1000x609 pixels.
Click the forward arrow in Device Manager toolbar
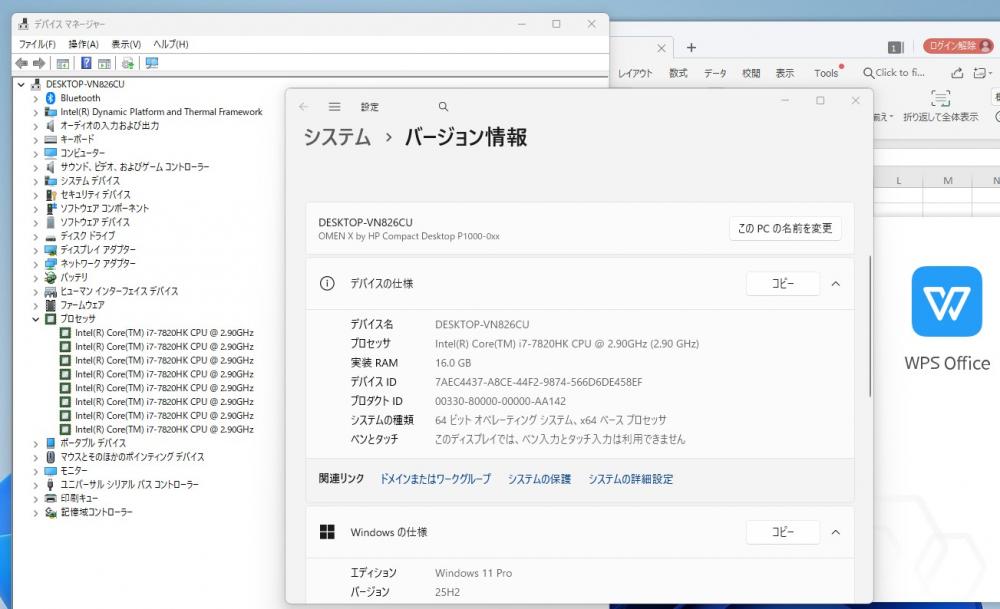[x=39, y=63]
